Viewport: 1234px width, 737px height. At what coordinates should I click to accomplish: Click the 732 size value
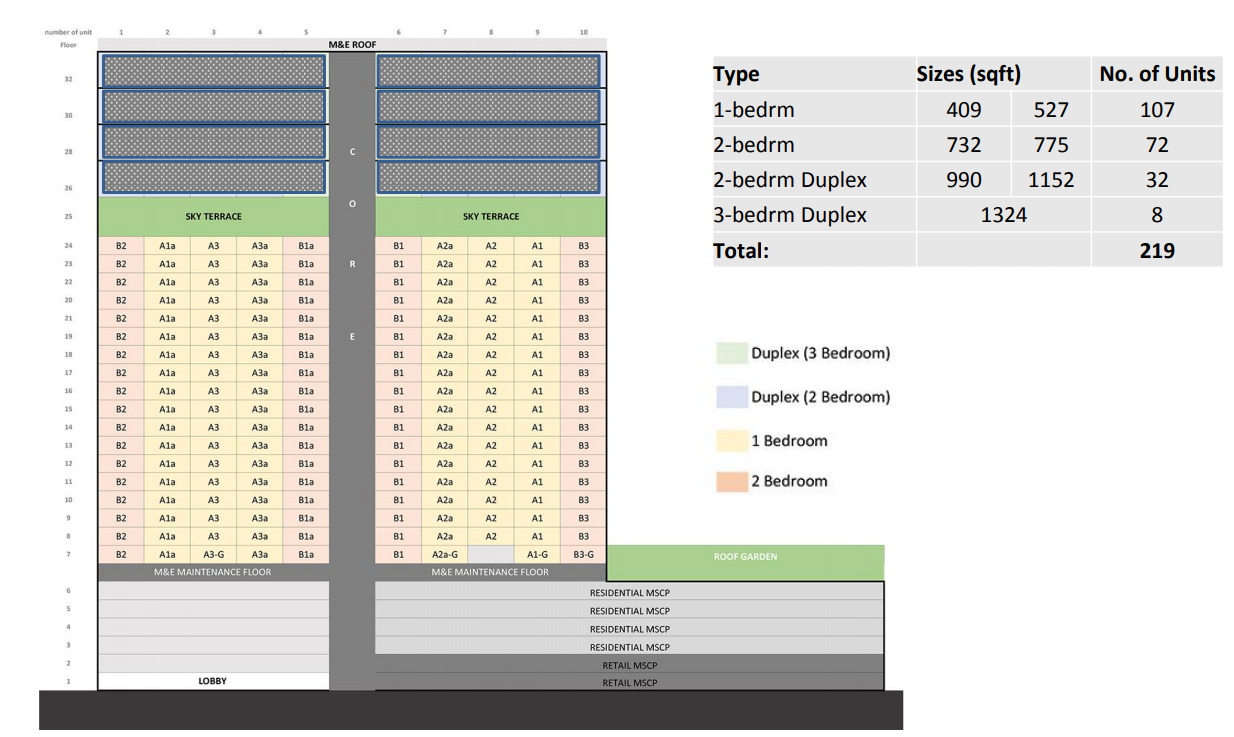[x=964, y=145]
